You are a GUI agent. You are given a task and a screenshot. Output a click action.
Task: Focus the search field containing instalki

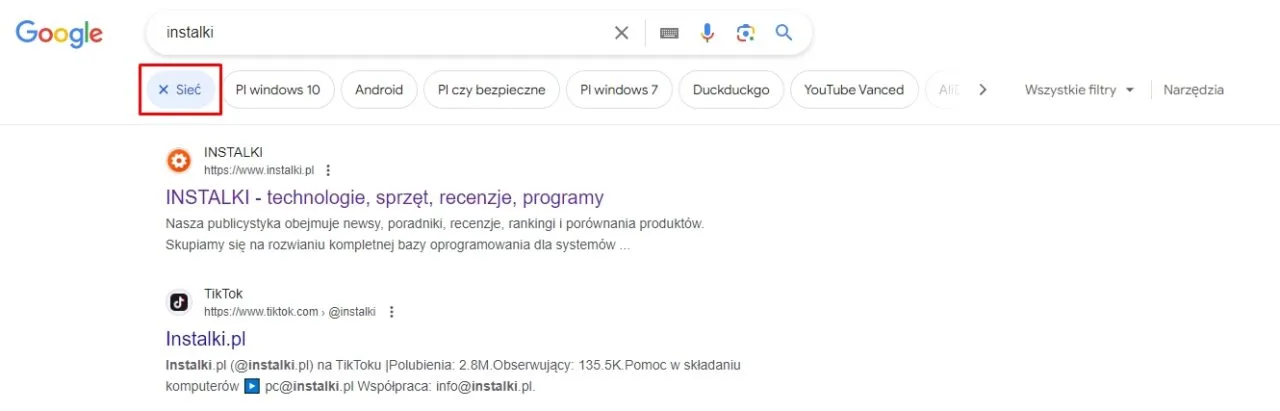(x=380, y=33)
